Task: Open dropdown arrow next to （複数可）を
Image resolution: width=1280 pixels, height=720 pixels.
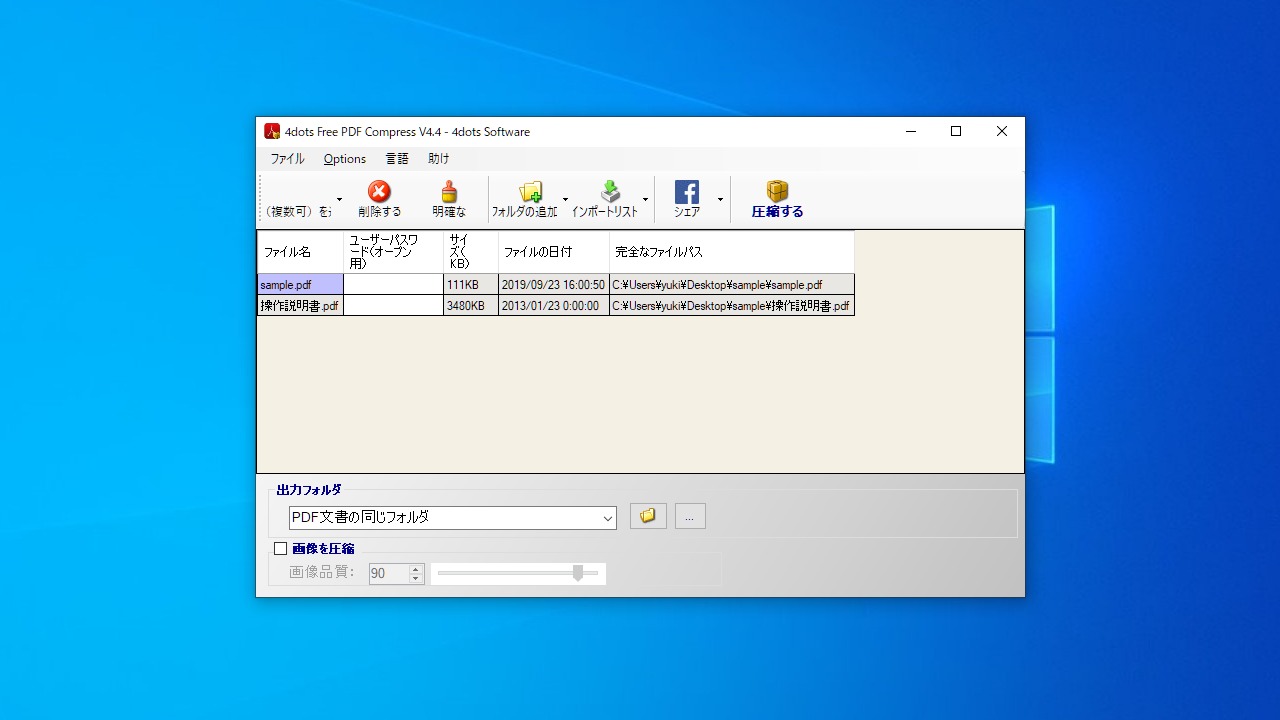Action: (339, 199)
